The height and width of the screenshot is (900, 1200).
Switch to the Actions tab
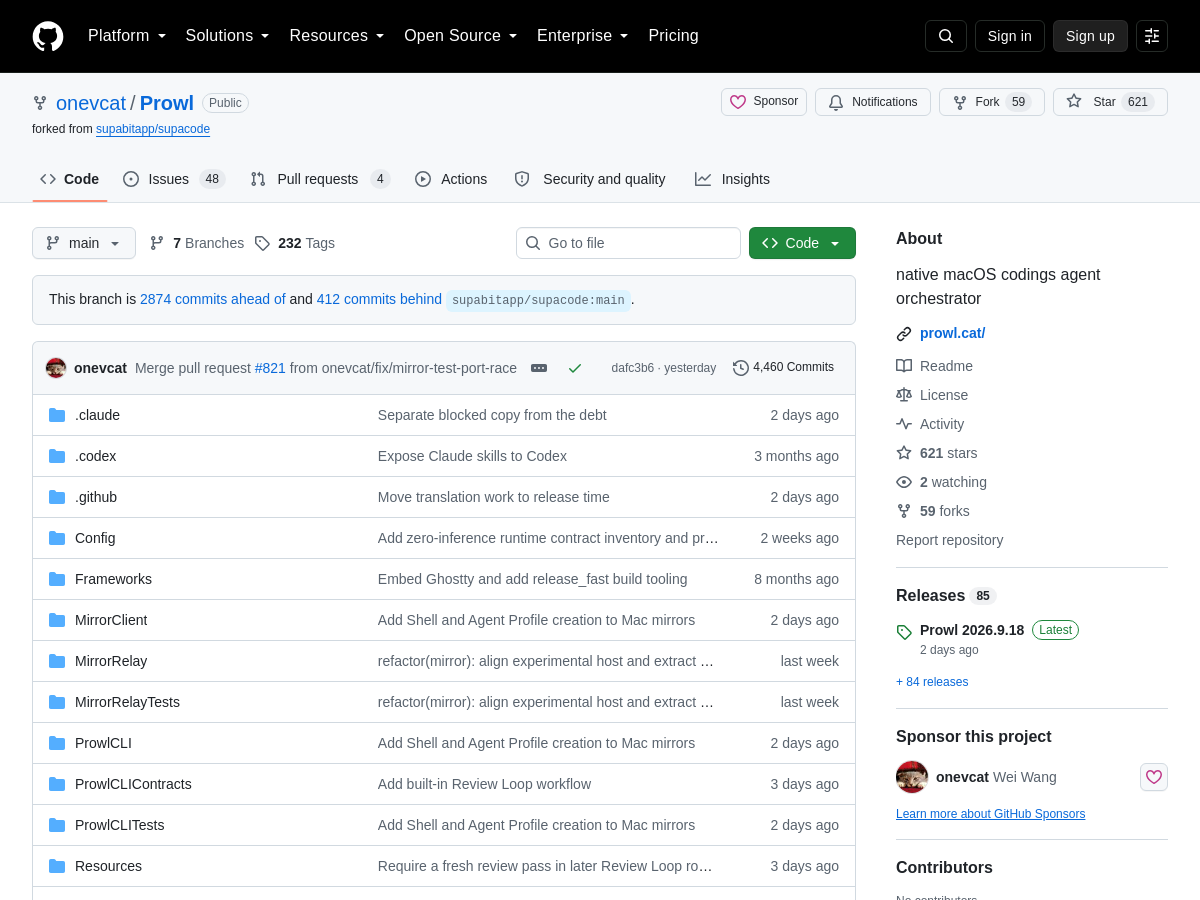pos(451,179)
